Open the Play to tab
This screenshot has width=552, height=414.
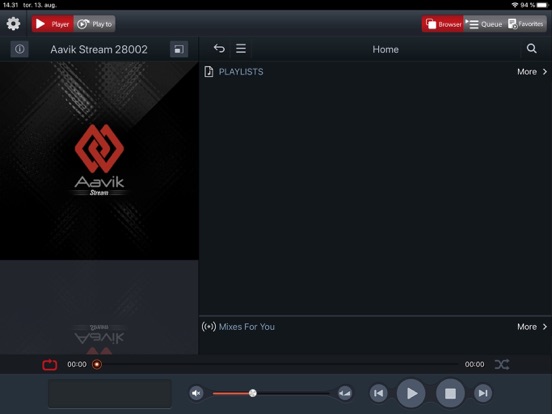[94, 24]
